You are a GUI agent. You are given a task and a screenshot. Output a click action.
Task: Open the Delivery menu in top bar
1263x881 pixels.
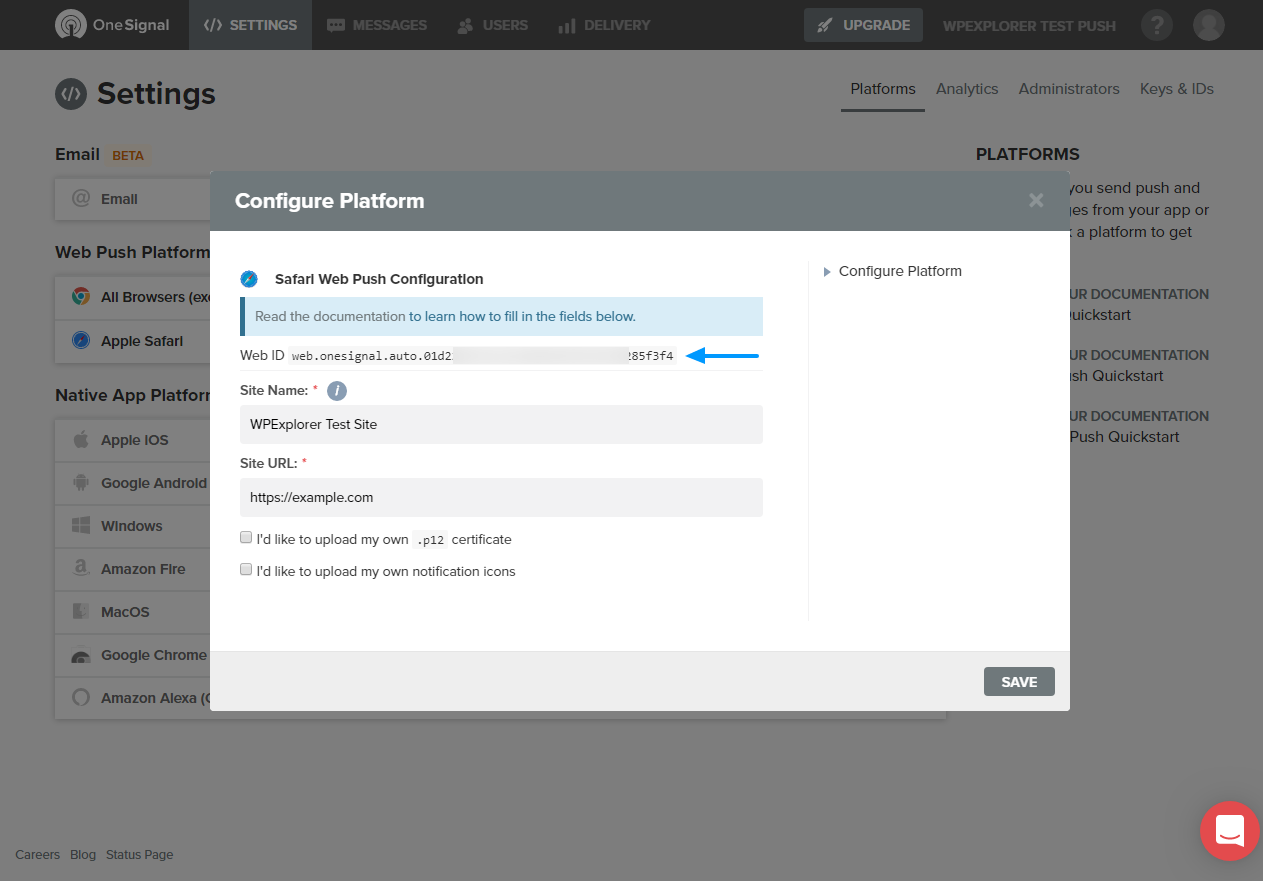604,25
